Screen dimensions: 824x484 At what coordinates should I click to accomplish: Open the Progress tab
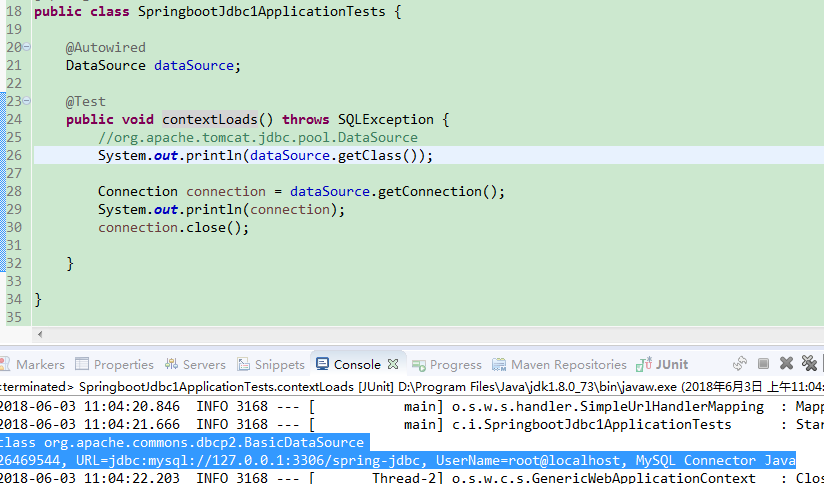click(x=447, y=364)
